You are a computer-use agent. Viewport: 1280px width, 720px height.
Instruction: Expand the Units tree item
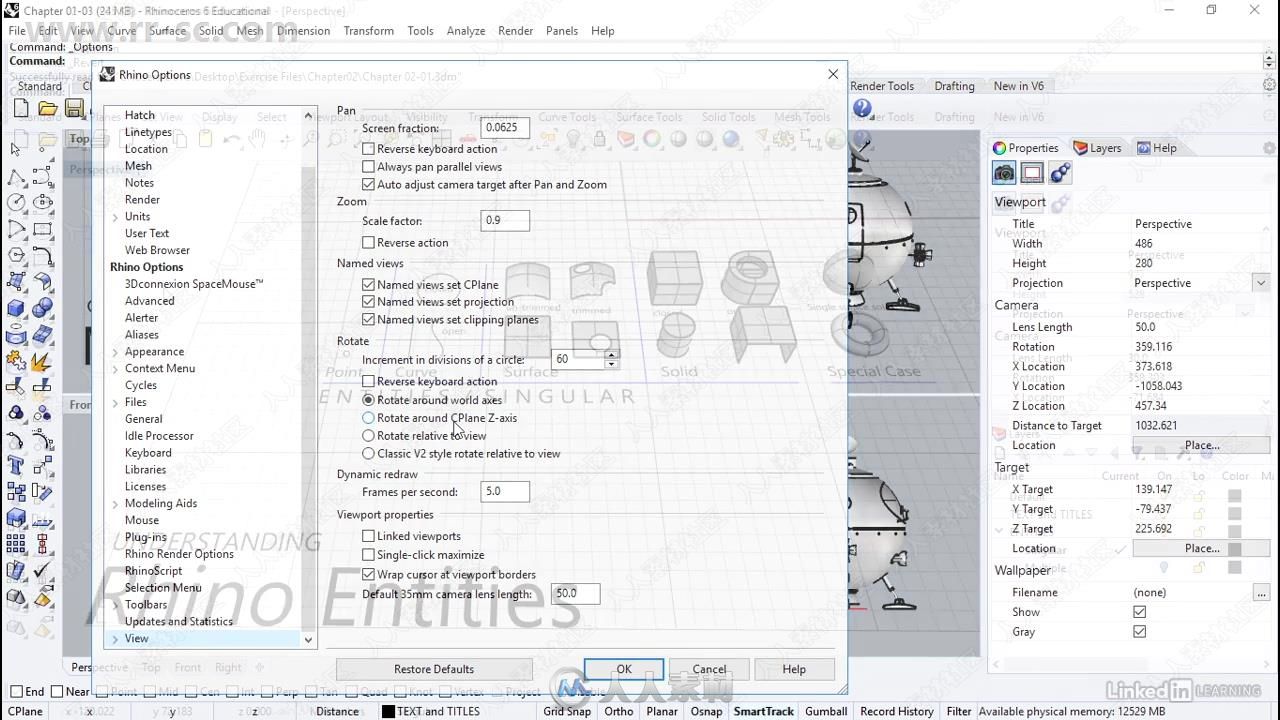click(x=115, y=217)
